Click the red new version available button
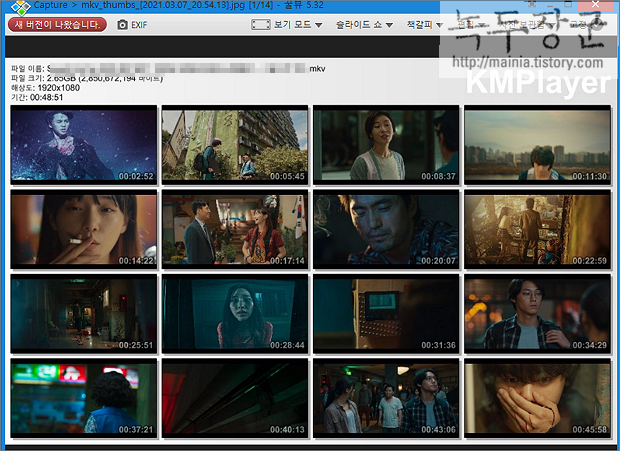Viewport: 620px width, 451px height. (x=57, y=25)
